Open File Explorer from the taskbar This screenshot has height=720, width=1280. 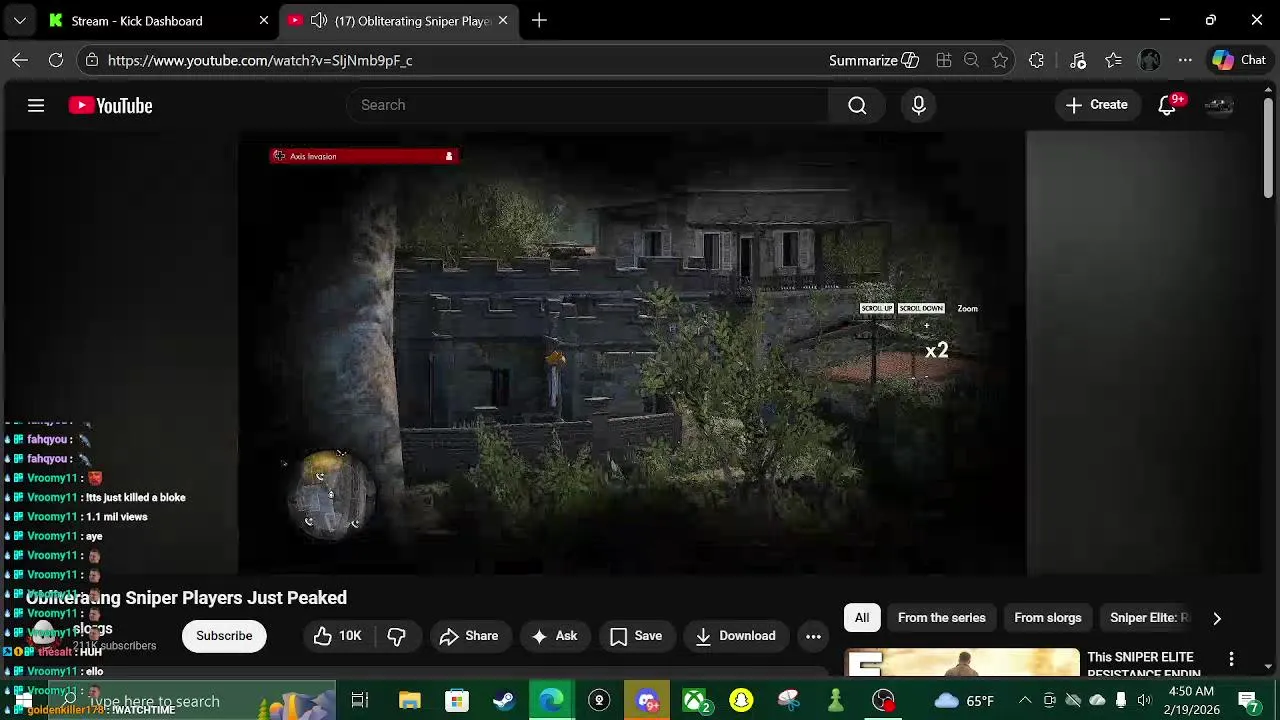410,700
